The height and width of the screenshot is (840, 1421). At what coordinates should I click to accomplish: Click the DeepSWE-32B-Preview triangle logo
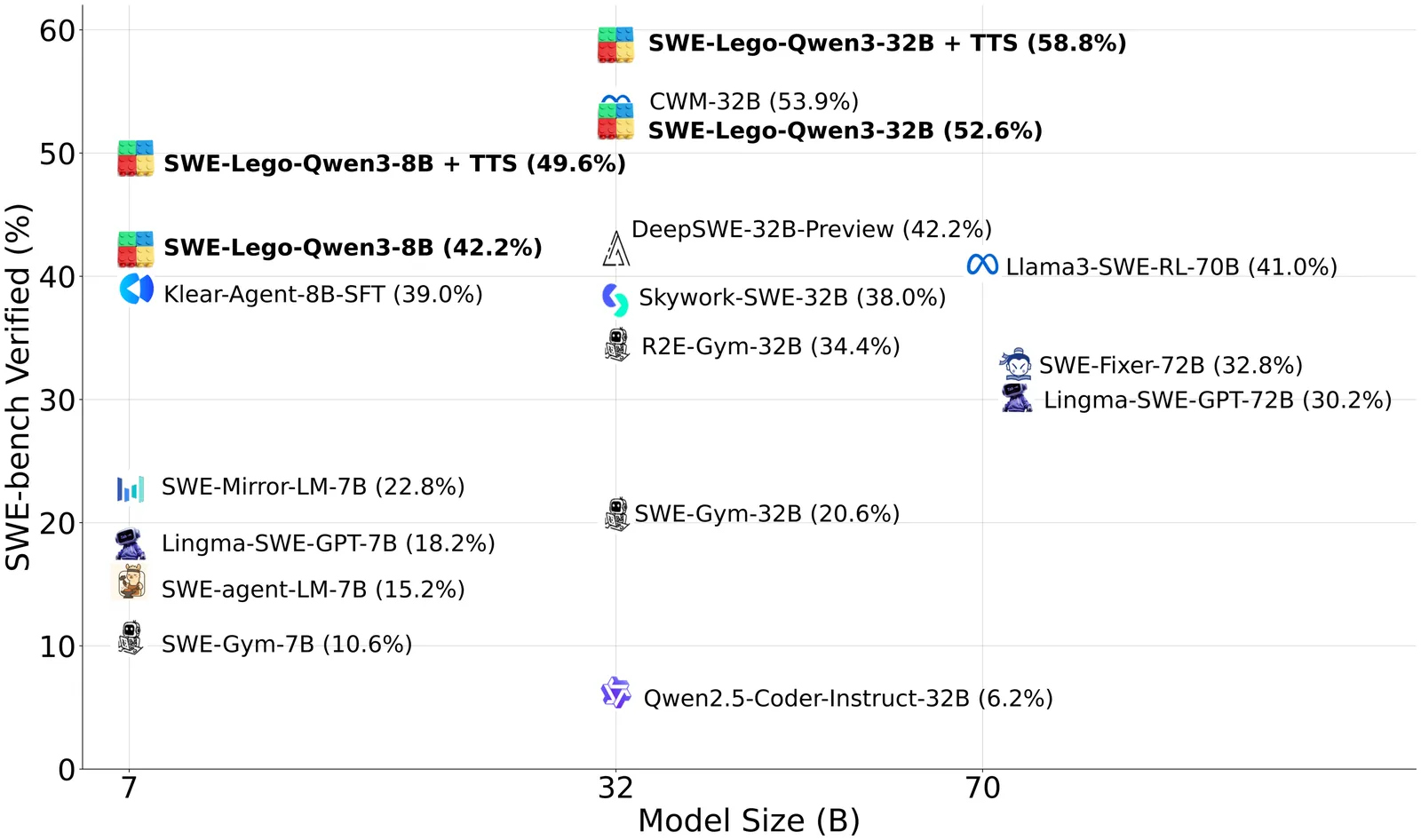[615, 249]
